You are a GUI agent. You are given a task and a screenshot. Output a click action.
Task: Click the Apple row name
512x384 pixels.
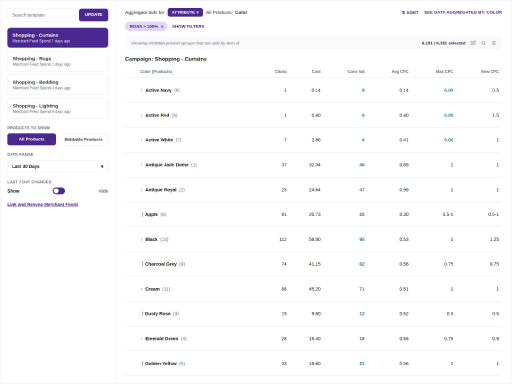[x=151, y=214]
